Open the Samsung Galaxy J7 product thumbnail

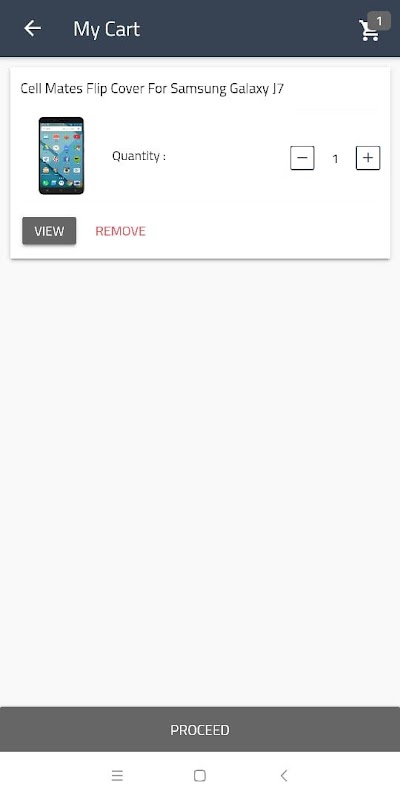click(x=61, y=156)
